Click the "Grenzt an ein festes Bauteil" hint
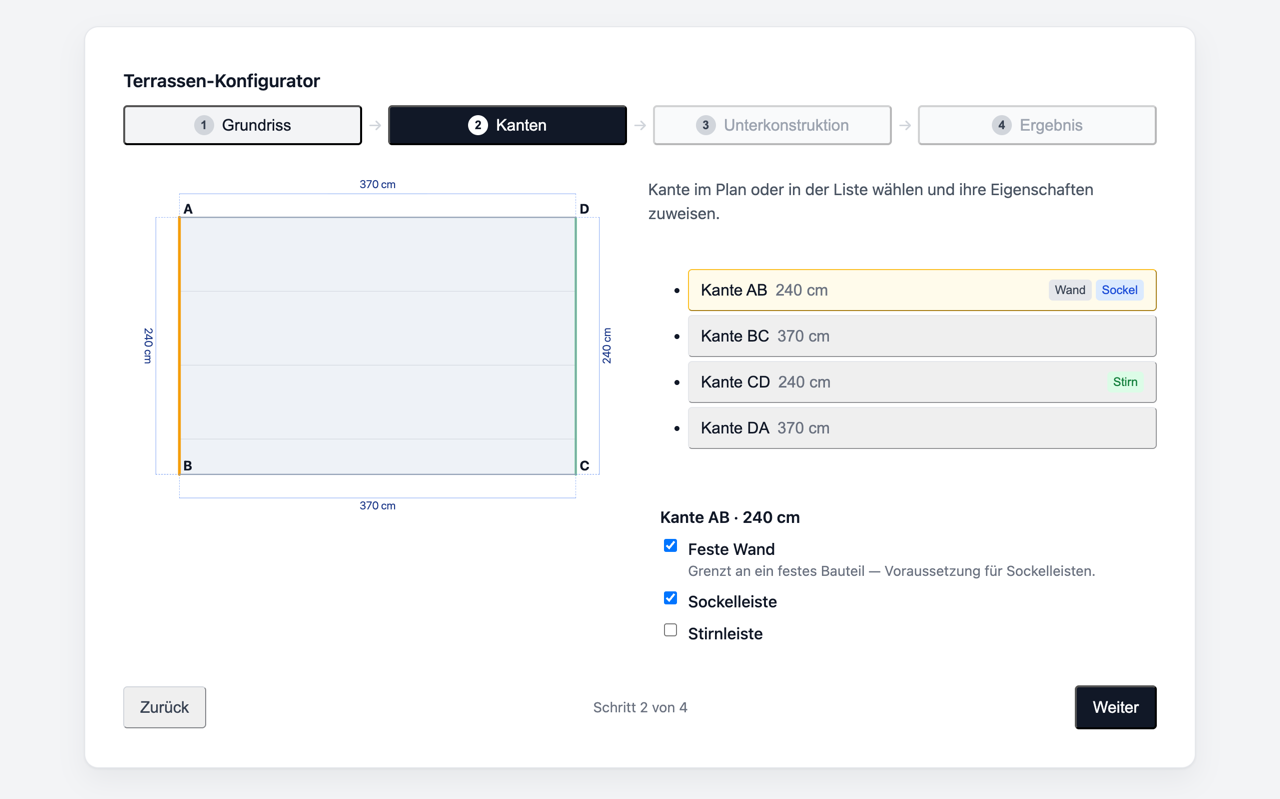This screenshot has height=799, width=1280. [892, 571]
